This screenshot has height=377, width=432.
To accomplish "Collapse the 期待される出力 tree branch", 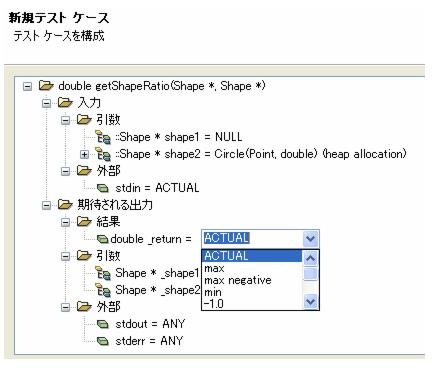I will click(x=46, y=205).
